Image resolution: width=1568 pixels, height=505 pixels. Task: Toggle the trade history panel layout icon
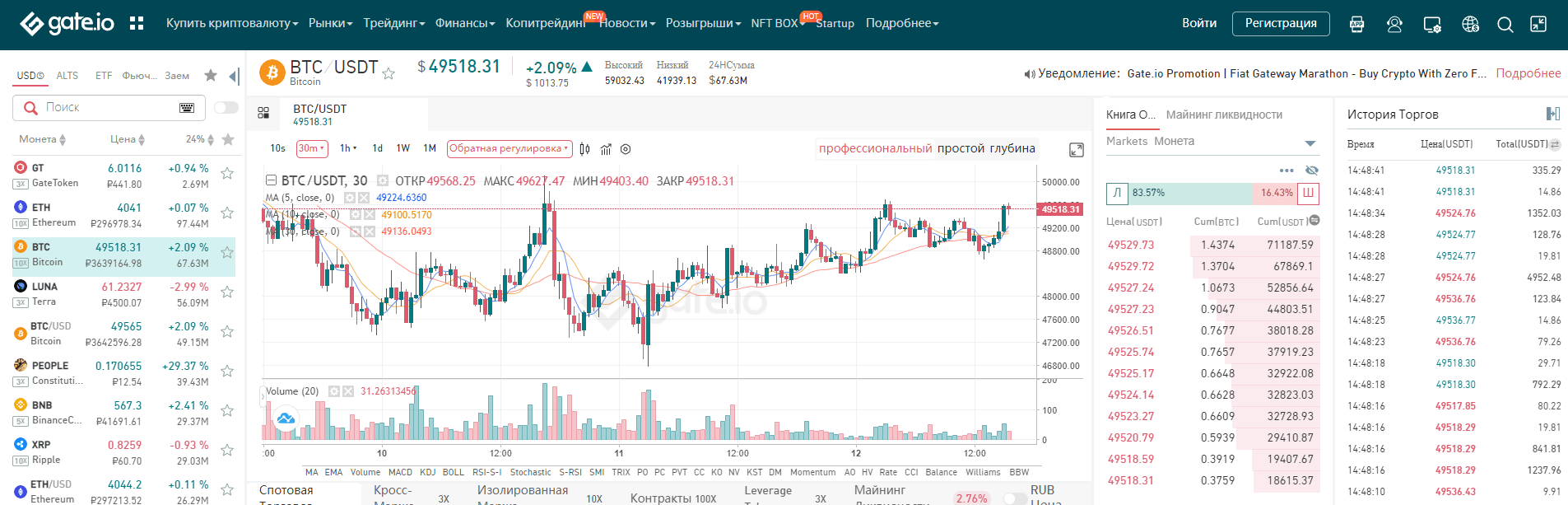(1553, 114)
